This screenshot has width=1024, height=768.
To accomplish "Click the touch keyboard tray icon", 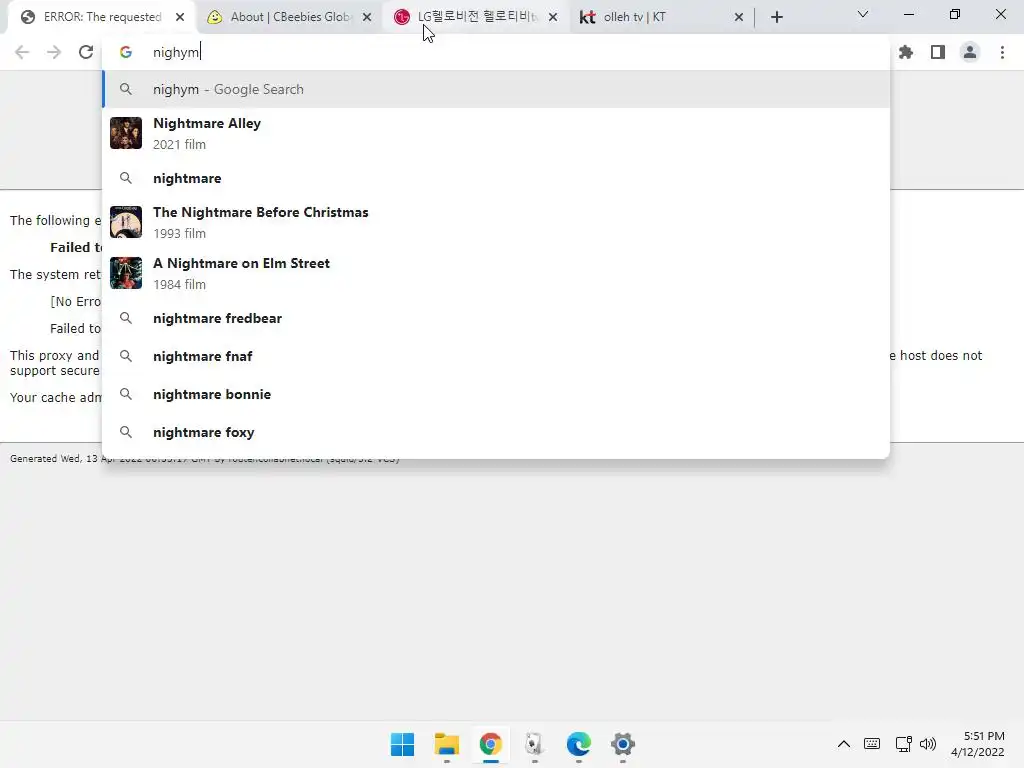I will tap(872, 744).
